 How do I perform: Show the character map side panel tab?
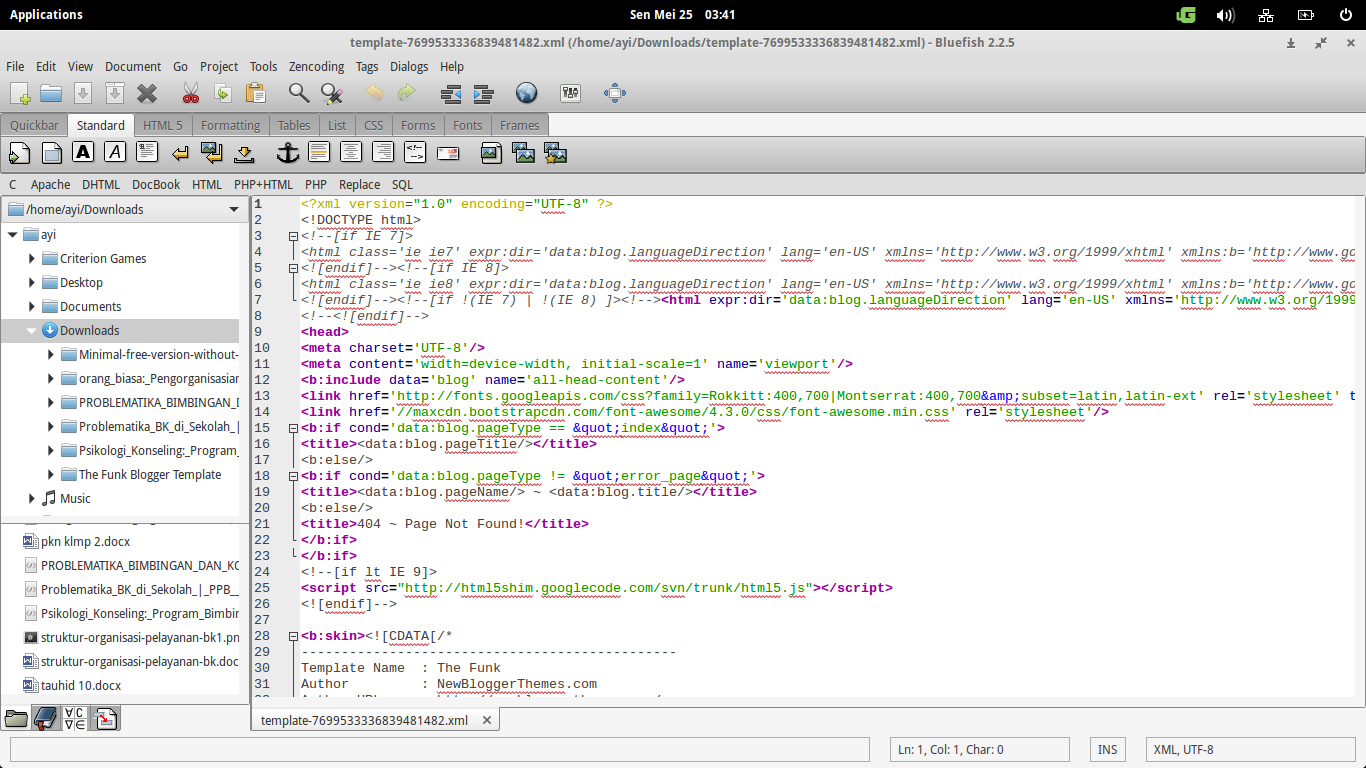tap(75, 718)
